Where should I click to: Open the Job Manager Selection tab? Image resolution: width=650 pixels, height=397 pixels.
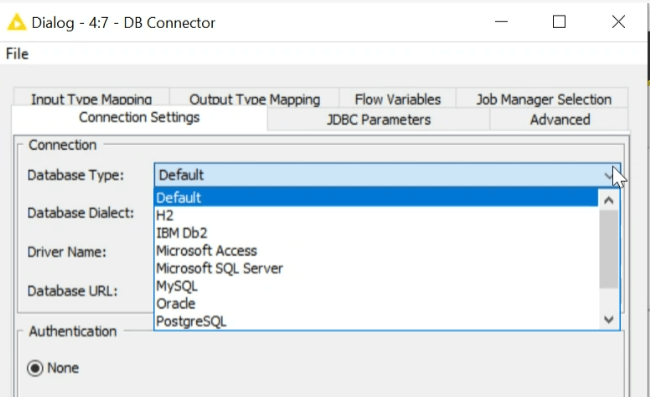point(543,98)
